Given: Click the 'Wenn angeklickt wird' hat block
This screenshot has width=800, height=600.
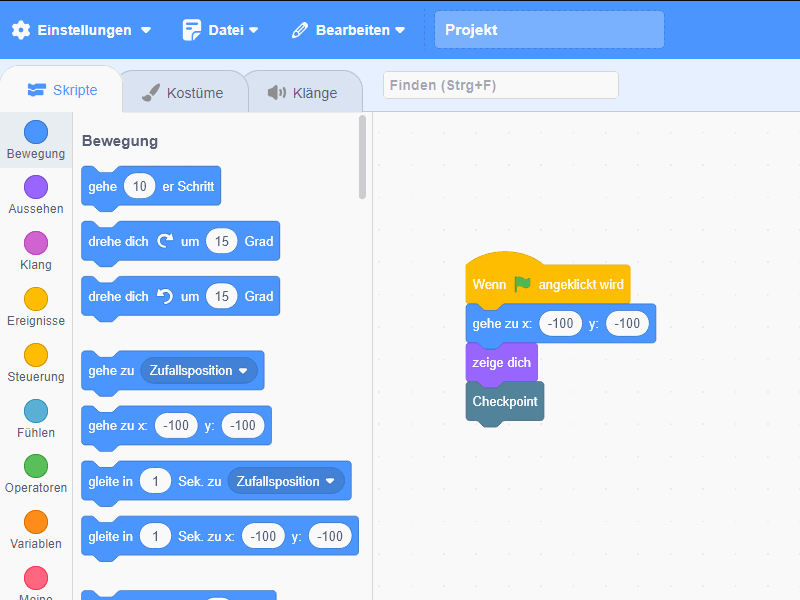Looking at the screenshot, I should click(548, 280).
